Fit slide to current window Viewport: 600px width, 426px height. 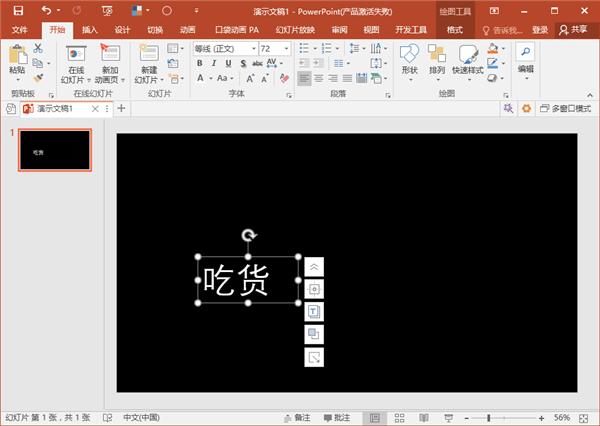584,418
